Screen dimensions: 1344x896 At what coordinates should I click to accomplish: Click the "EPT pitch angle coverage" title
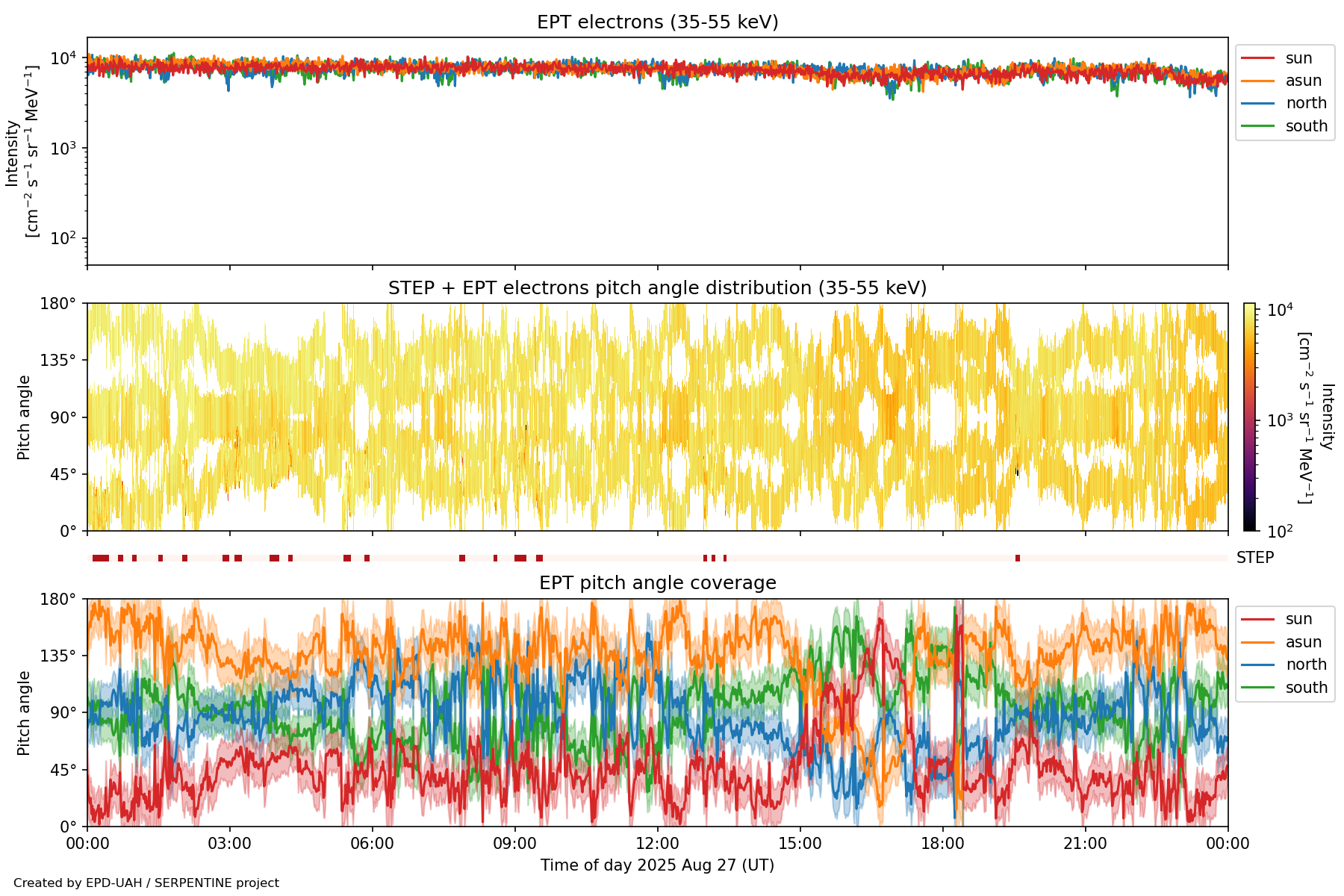coord(657,583)
